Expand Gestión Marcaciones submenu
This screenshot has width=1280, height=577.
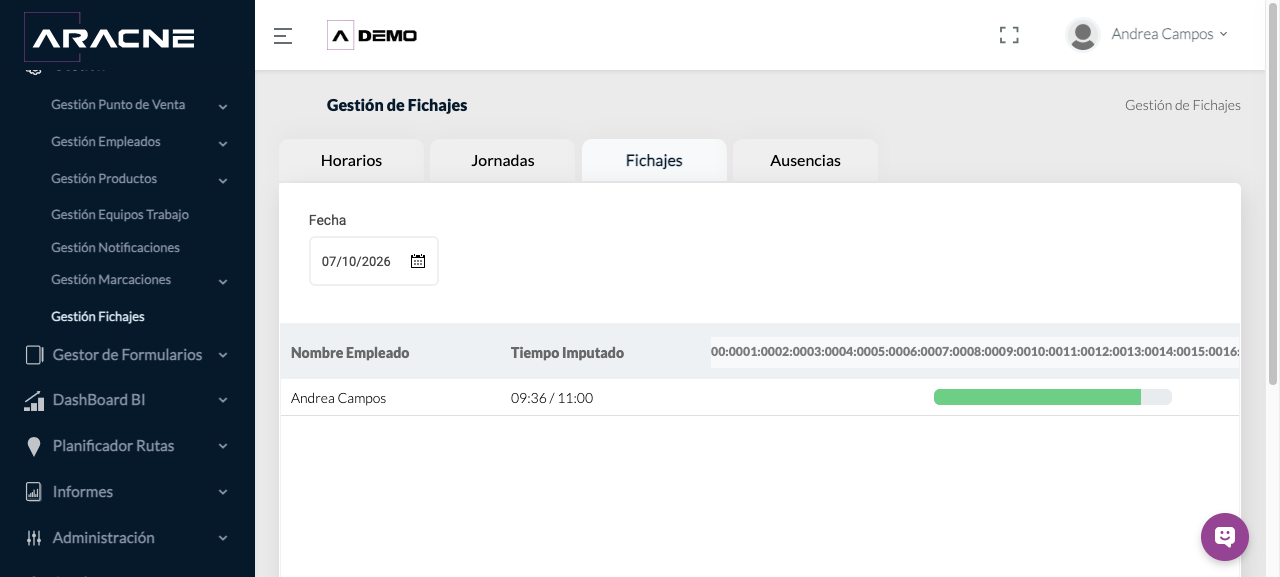[223, 281]
